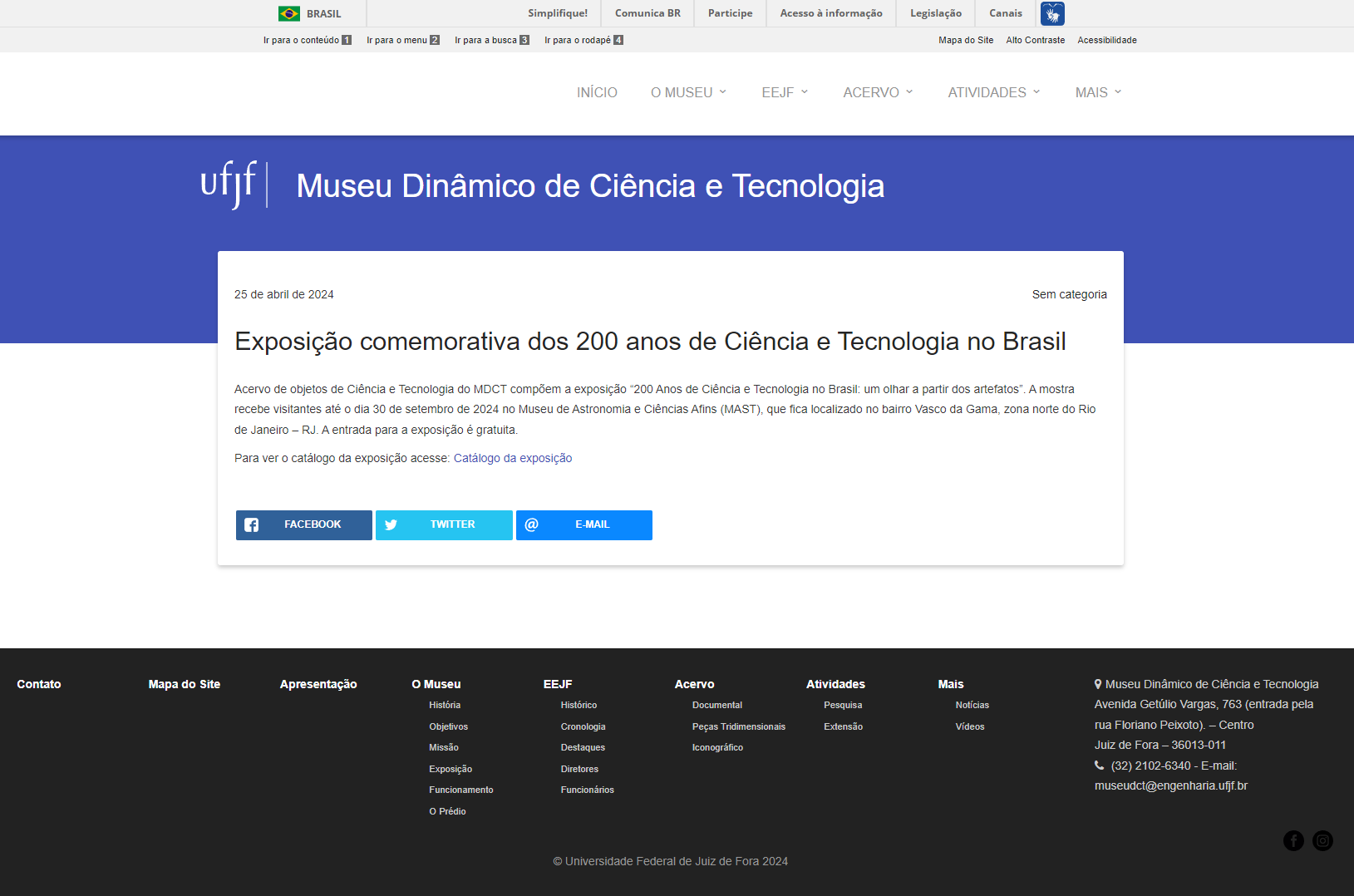1354x896 pixels.
Task: Open the VLibras sign language accessibility icon
Action: (x=1052, y=13)
